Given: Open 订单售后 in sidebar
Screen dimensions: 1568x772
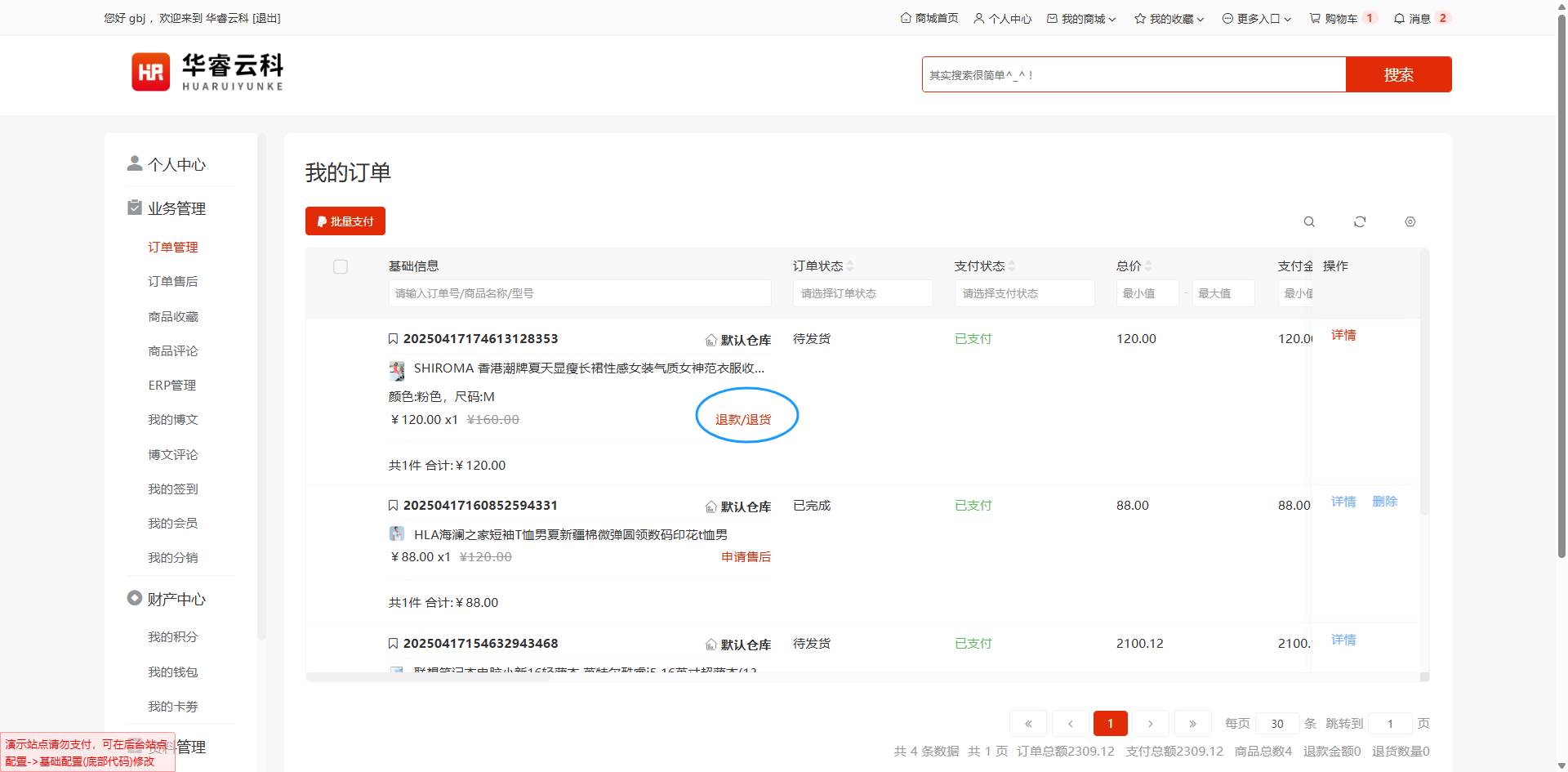Looking at the screenshot, I should coord(172,282).
